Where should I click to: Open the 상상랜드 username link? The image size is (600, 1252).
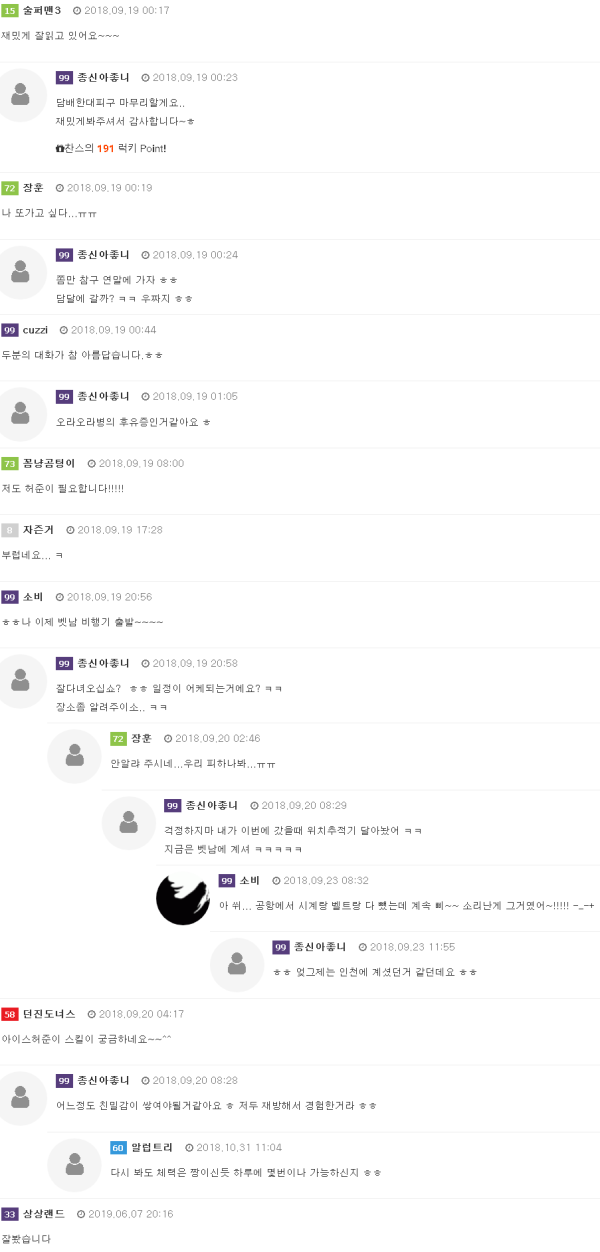pos(44,1214)
